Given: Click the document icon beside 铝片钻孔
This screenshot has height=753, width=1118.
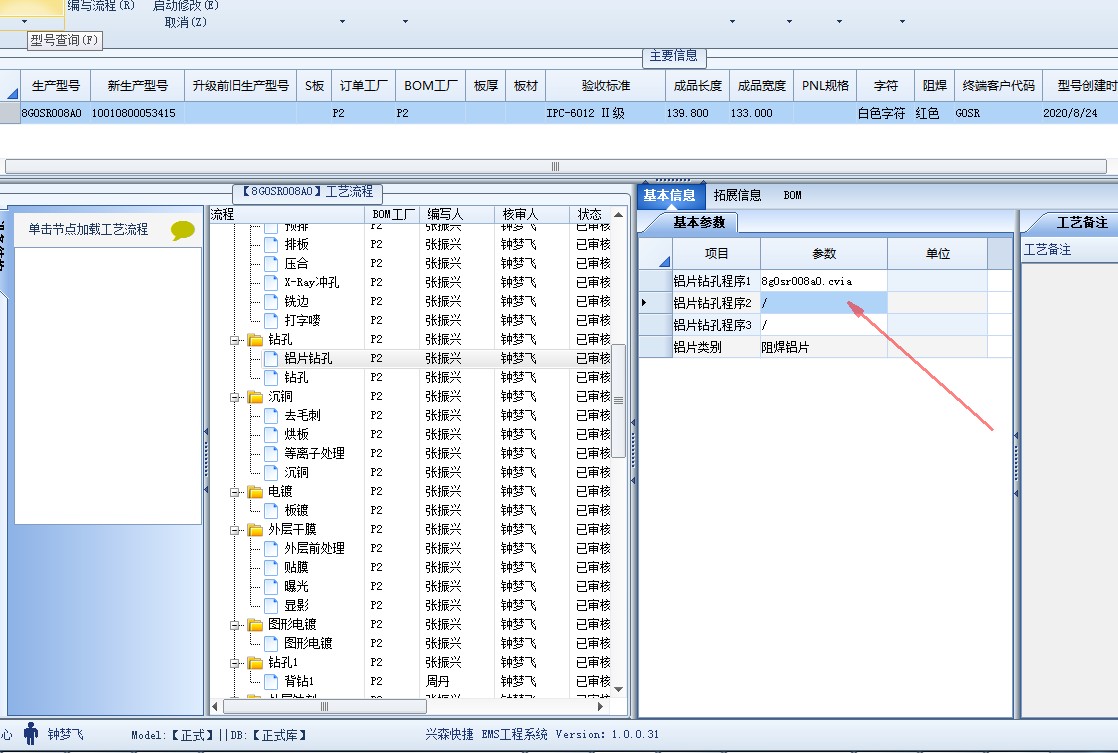Looking at the screenshot, I should (x=271, y=358).
